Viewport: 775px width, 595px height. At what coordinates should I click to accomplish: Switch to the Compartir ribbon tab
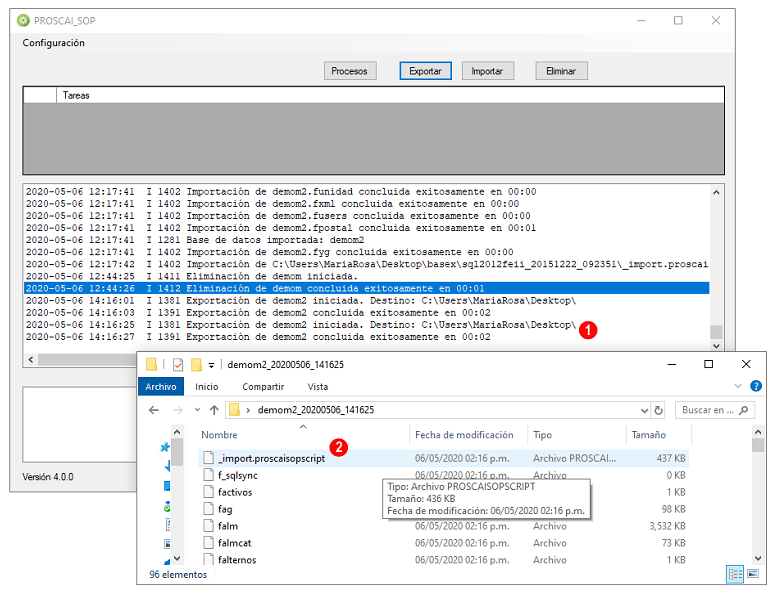tap(263, 386)
